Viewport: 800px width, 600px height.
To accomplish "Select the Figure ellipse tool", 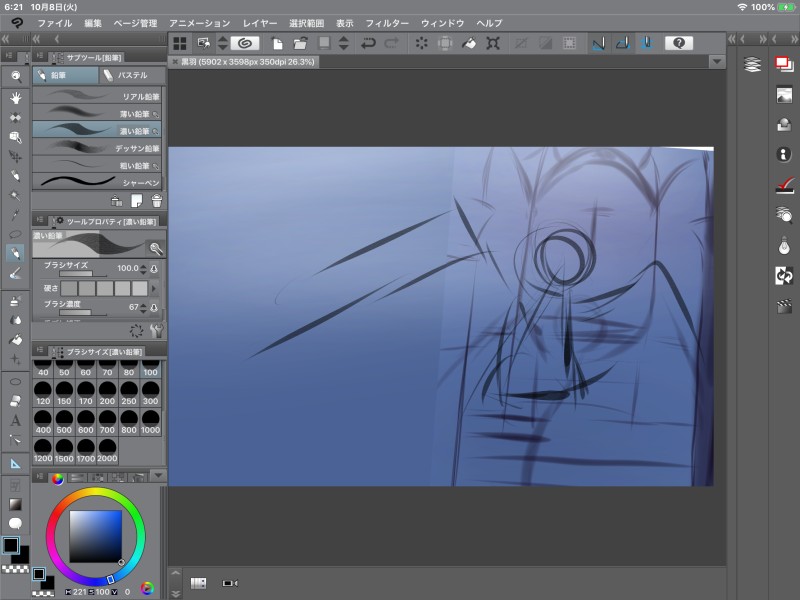I will point(16,382).
